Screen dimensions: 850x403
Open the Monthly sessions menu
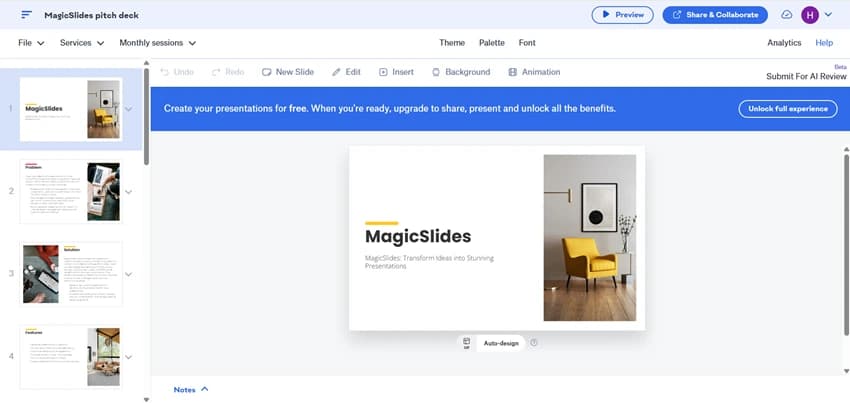tap(158, 43)
